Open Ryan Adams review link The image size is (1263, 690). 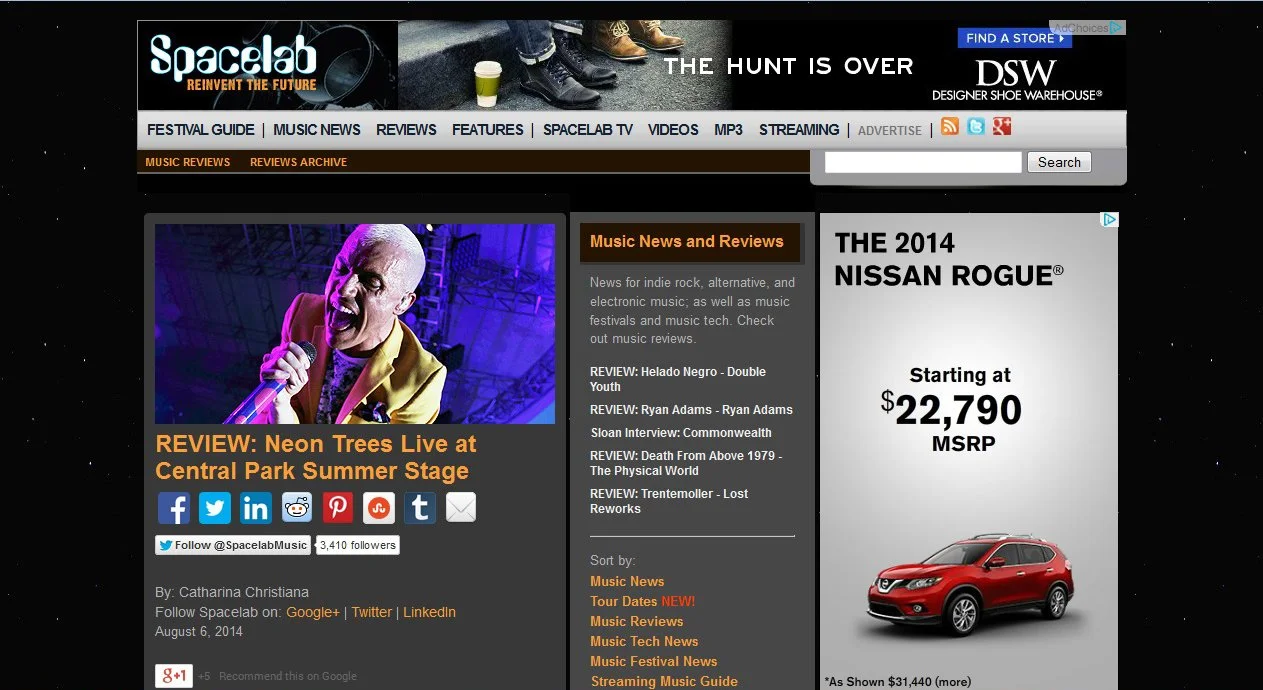(691, 410)
